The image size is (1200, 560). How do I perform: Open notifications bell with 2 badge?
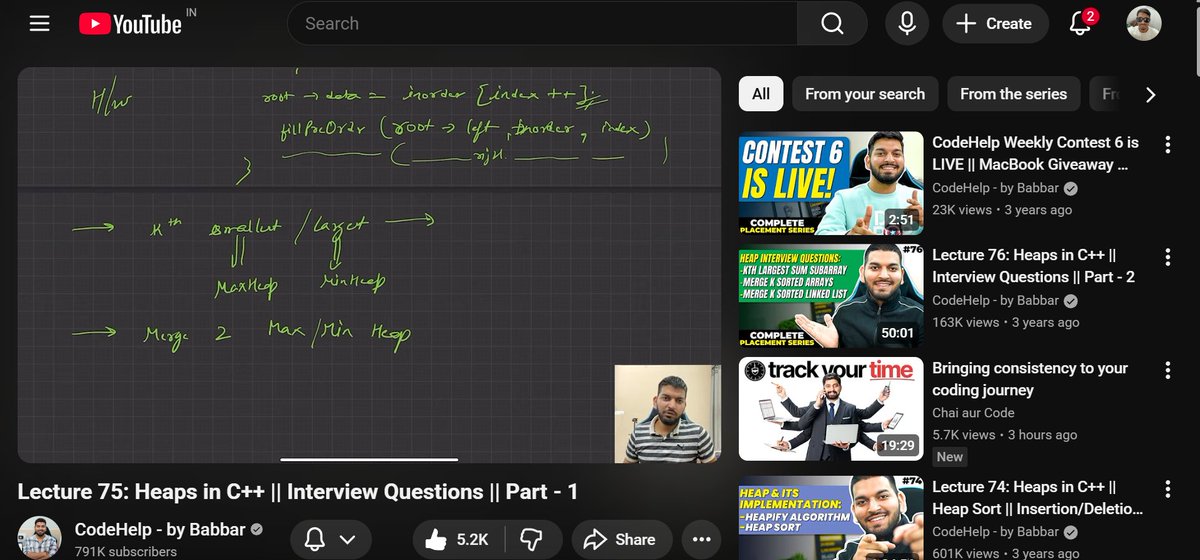pos(1080,24)
